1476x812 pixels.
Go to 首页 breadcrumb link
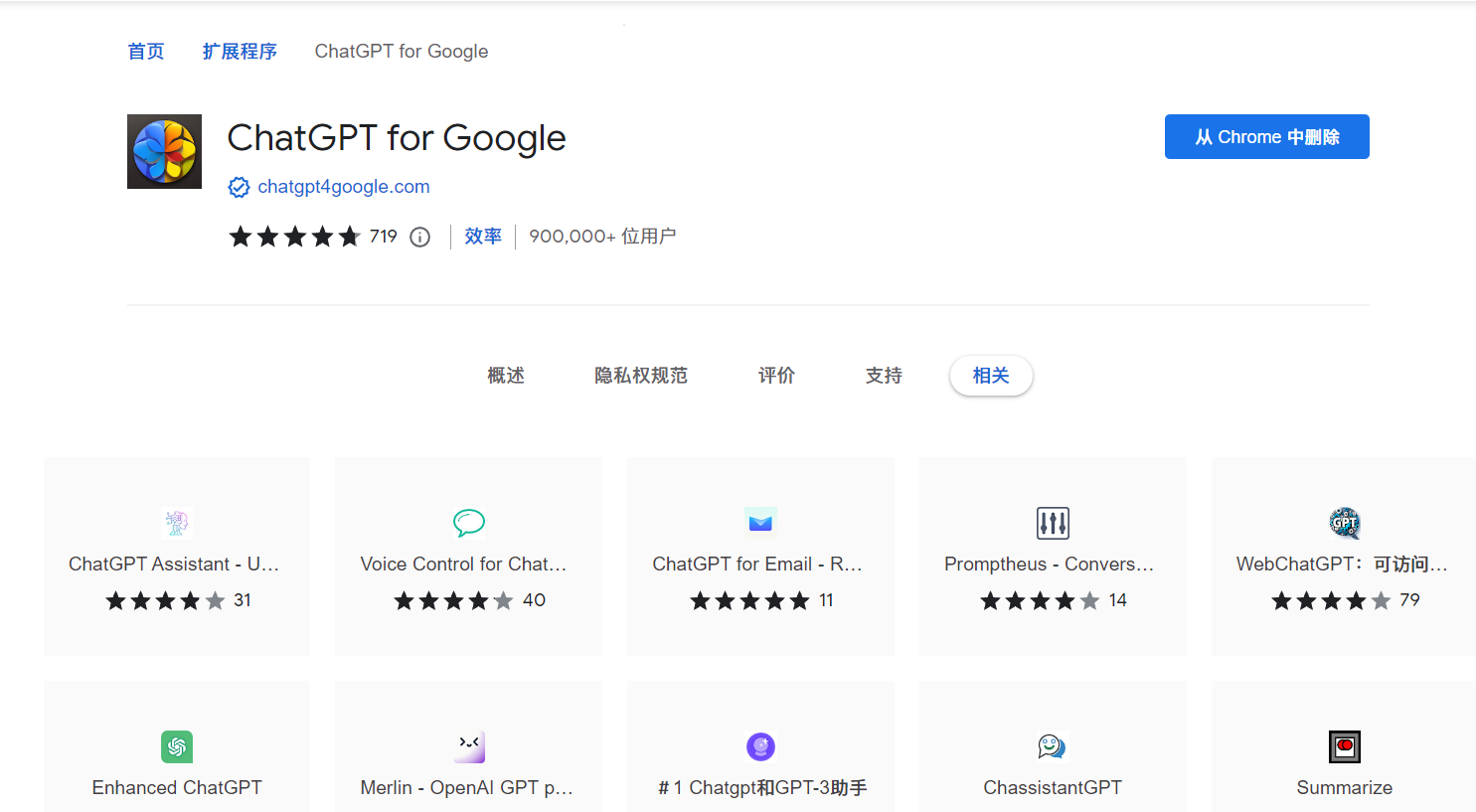click(146, 52)
